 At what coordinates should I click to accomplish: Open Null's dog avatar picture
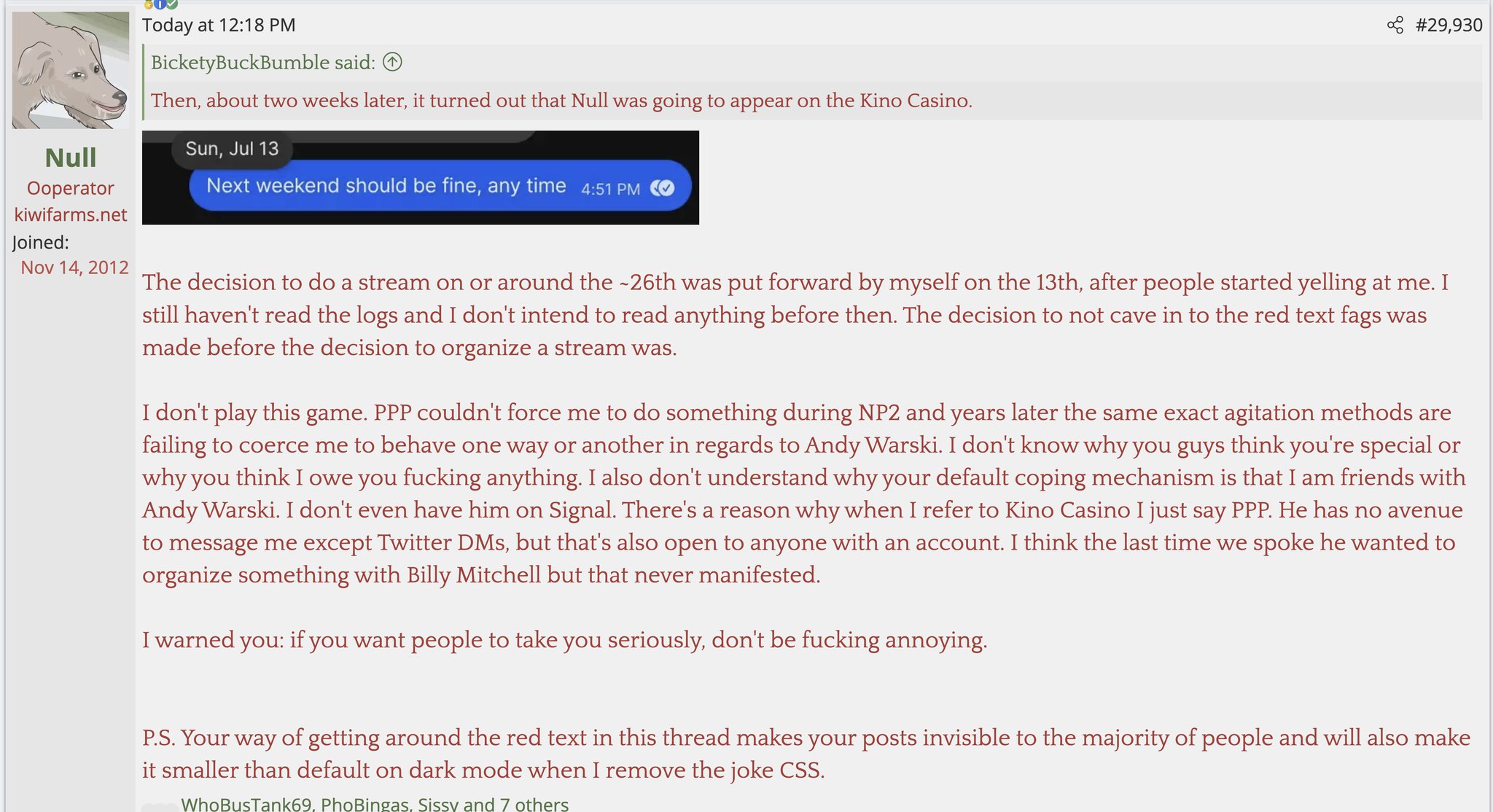pos(71,70)
